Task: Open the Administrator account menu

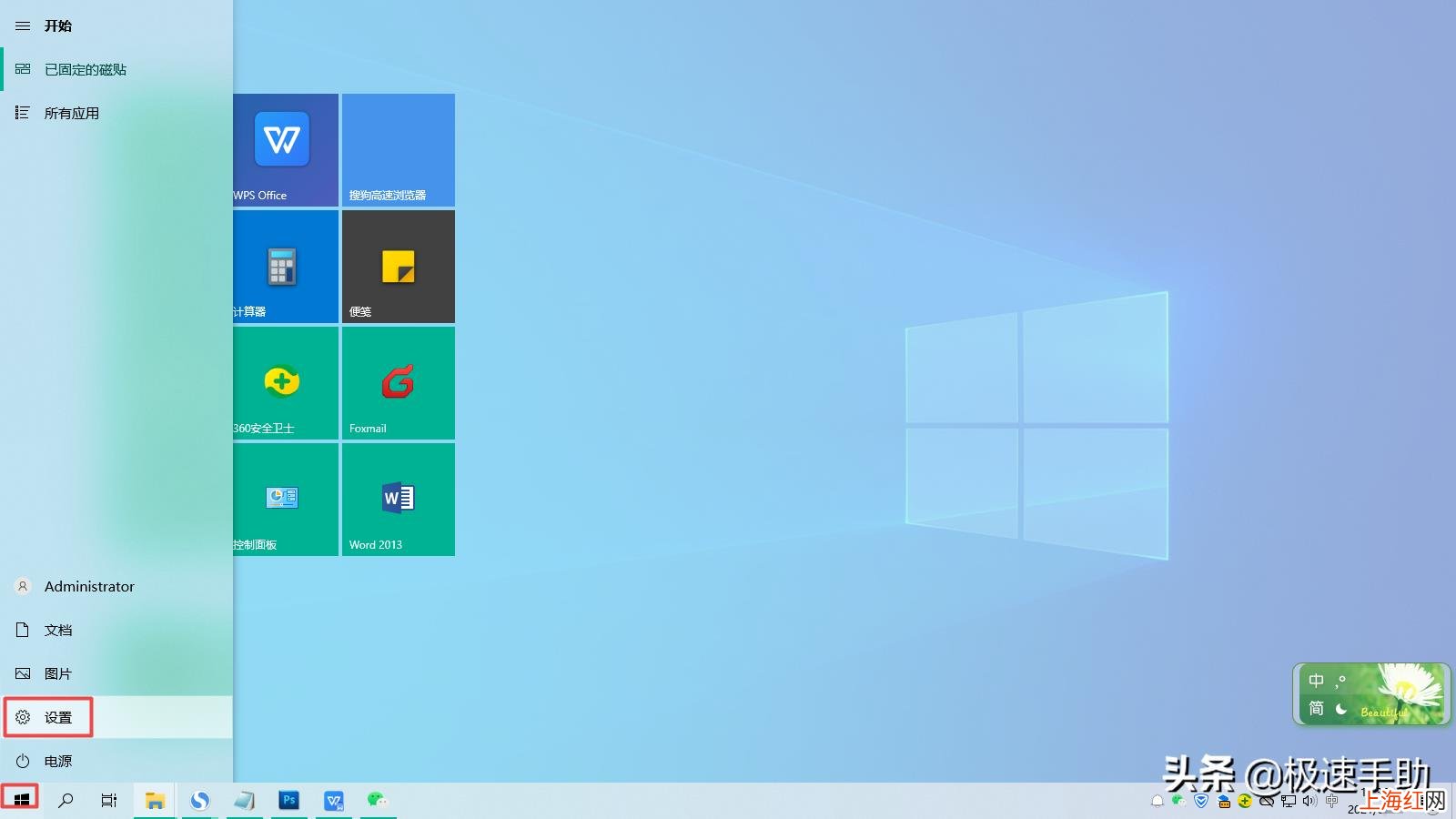Action: point(116,587)
